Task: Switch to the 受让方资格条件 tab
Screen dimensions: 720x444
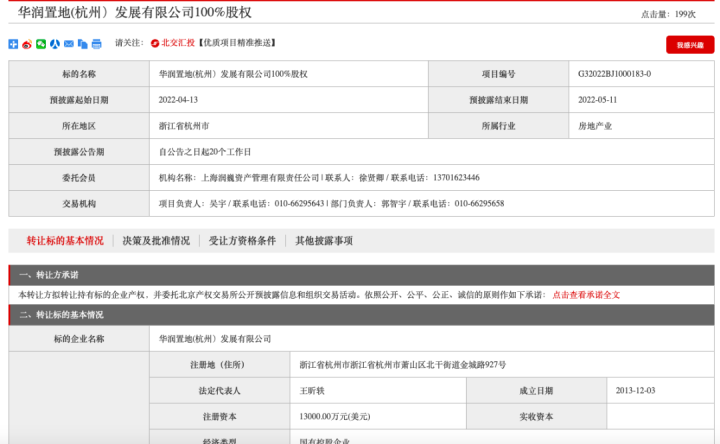Action: point(242,241)
